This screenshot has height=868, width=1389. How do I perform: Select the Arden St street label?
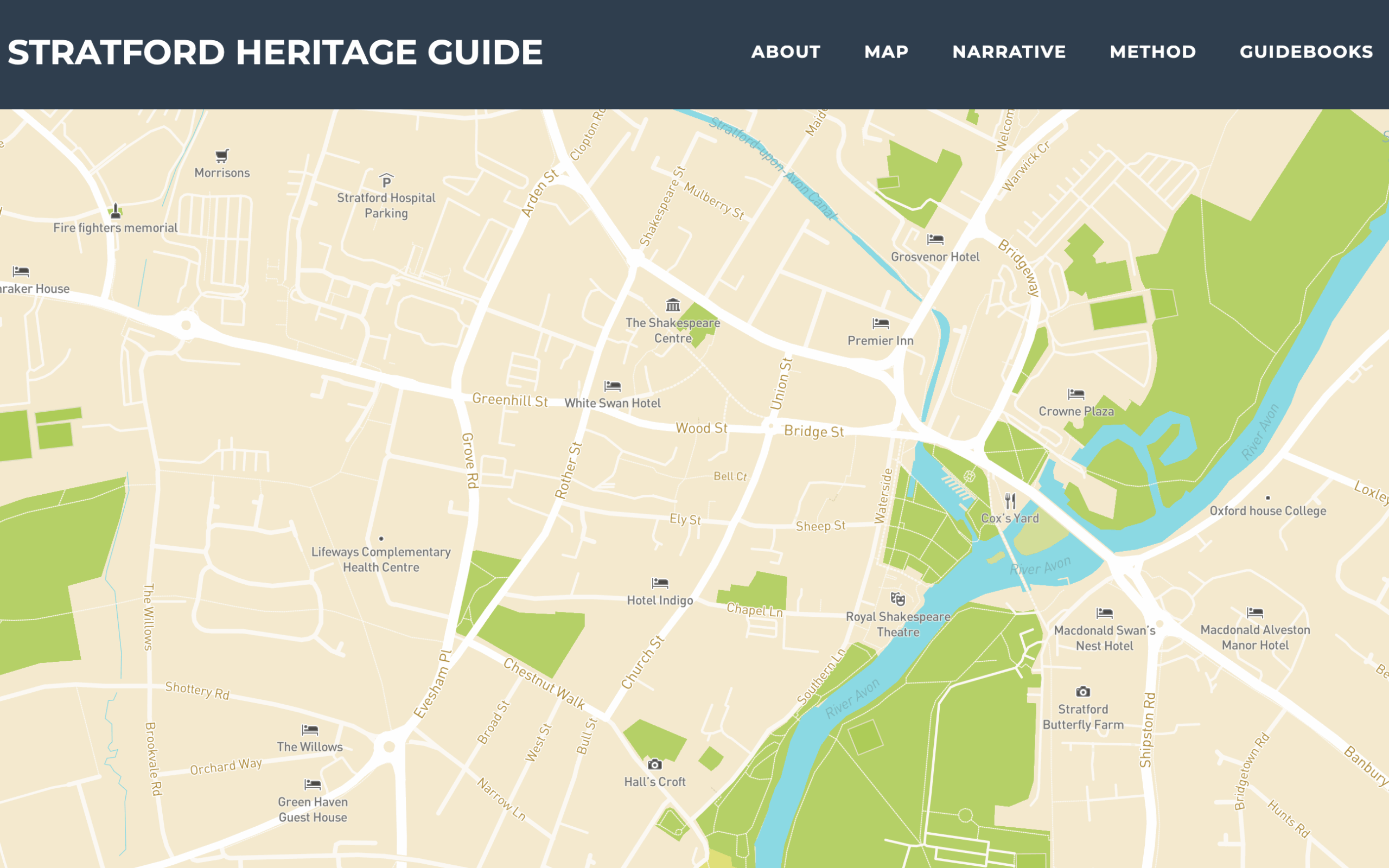[x=539, y=193]
